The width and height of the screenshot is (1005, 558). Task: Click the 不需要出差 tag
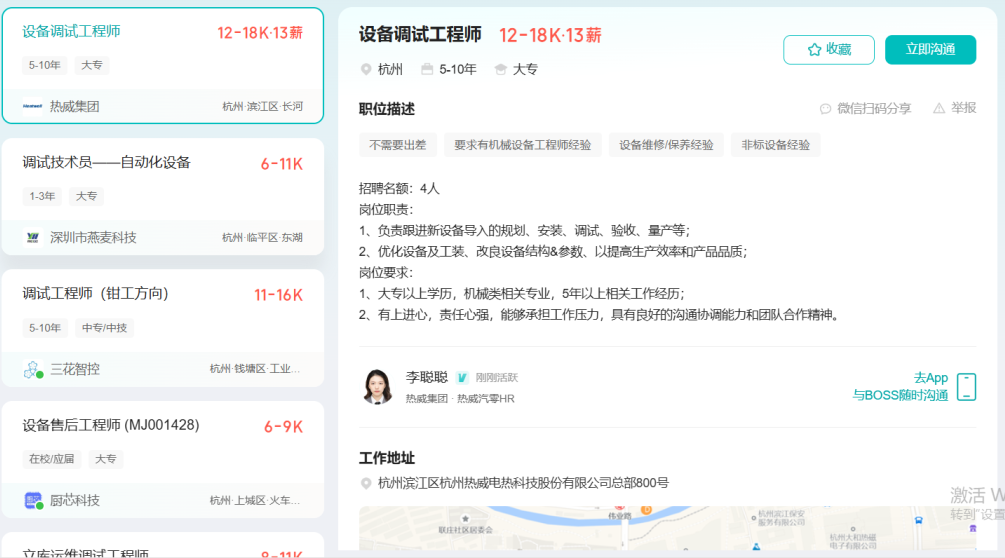[x=397, y=145]
